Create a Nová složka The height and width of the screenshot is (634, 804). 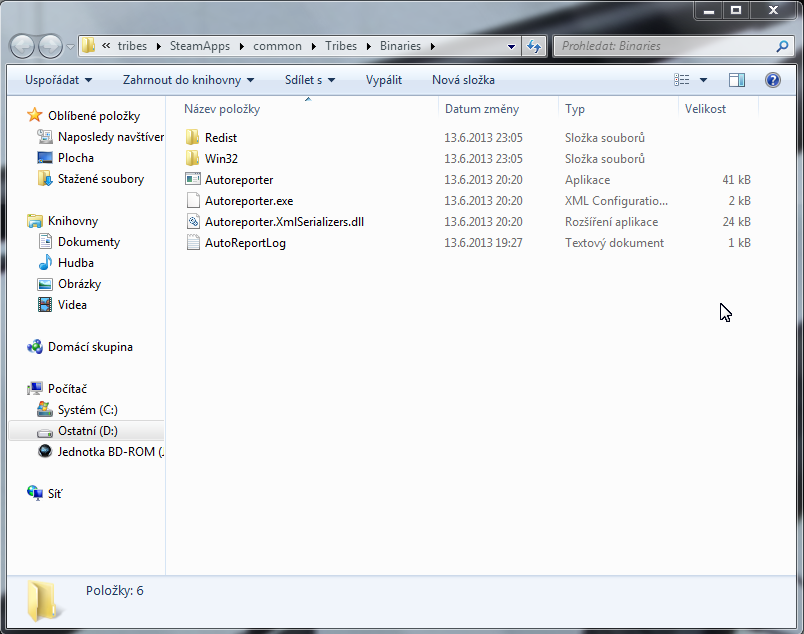pyautogui.click(x=463, y=80)
